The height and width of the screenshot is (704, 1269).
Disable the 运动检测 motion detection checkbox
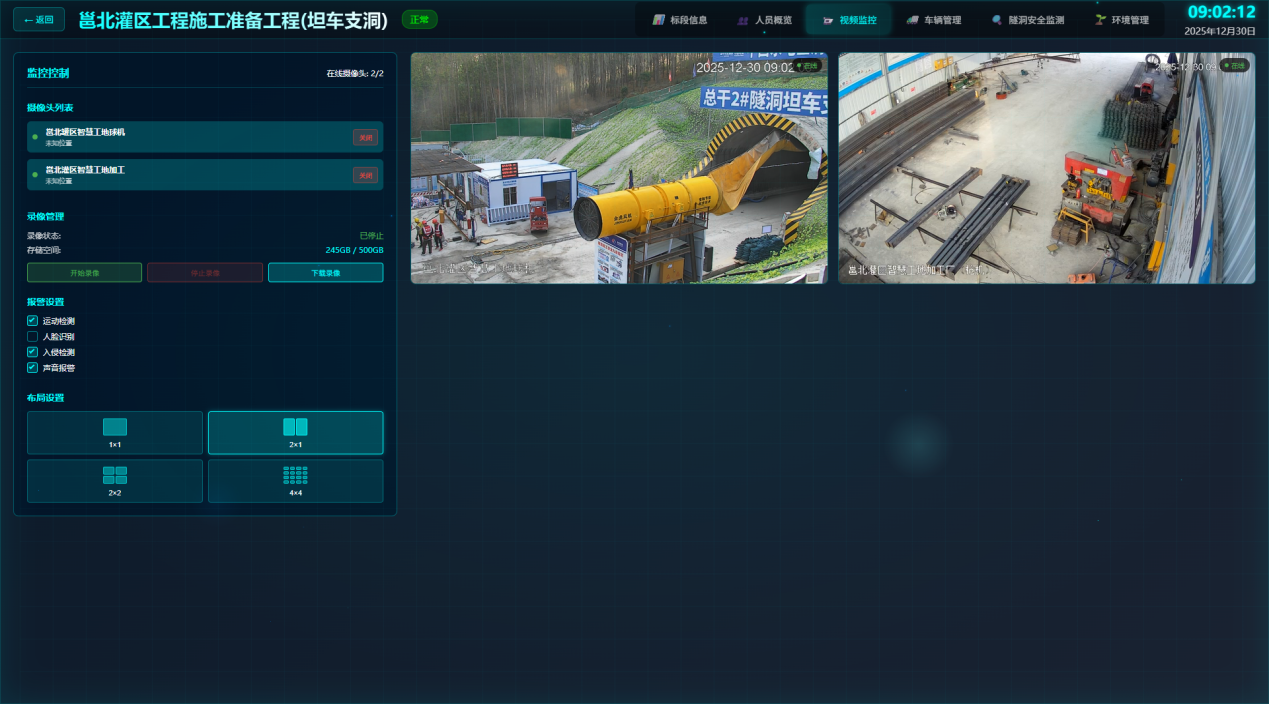coord(33,321)
